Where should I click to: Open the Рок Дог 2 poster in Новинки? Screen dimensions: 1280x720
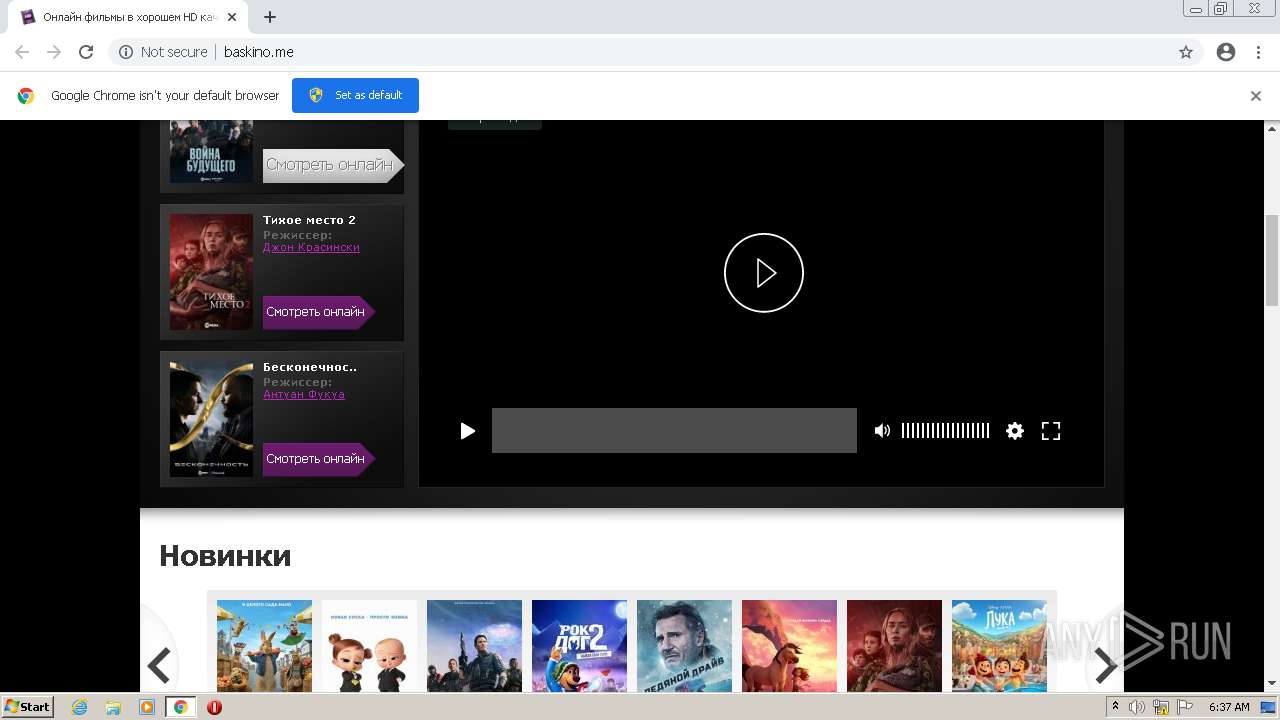(579, 645)
